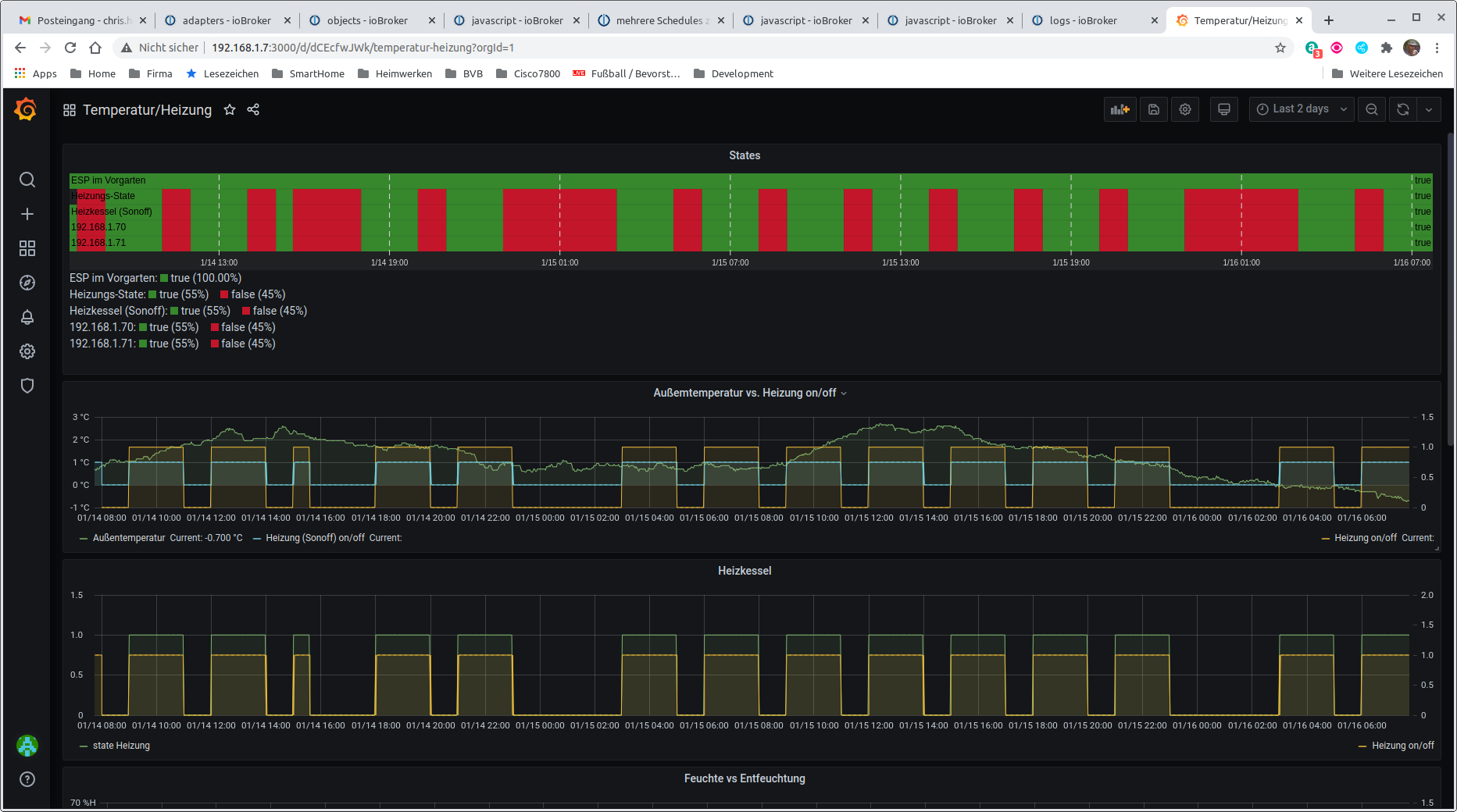The height and width of the screenshot is (812, 1457).
Task: Go to the browser home page
Action: (x=95, y=48)
